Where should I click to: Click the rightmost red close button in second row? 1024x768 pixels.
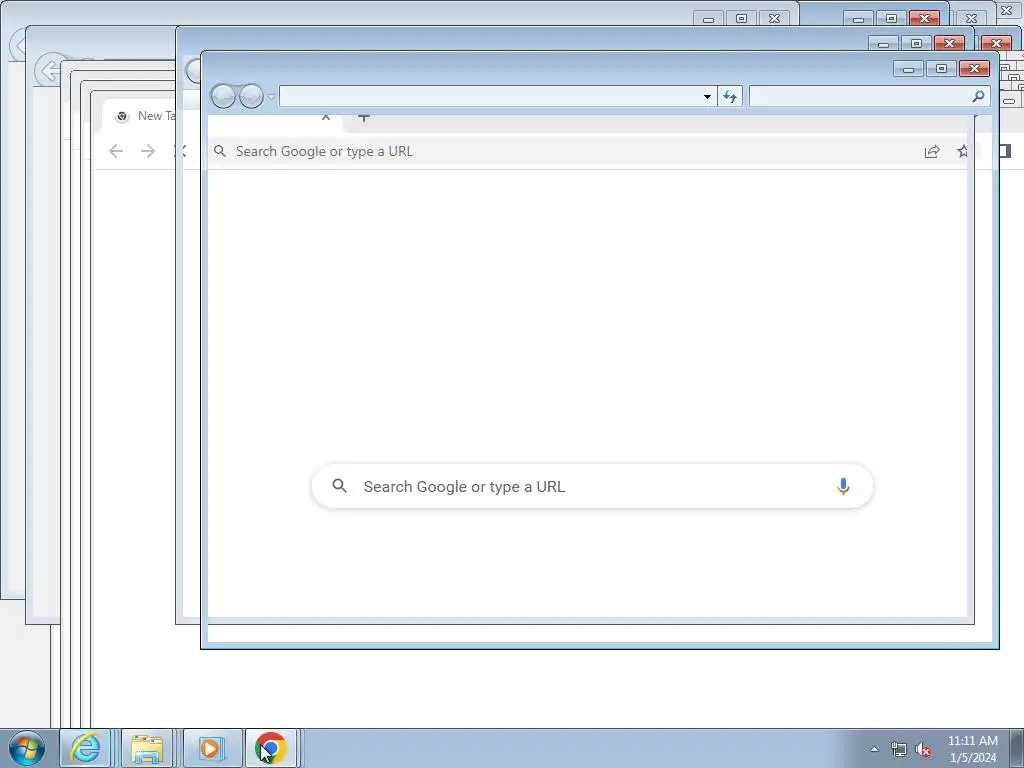click(x=997, y=44)
